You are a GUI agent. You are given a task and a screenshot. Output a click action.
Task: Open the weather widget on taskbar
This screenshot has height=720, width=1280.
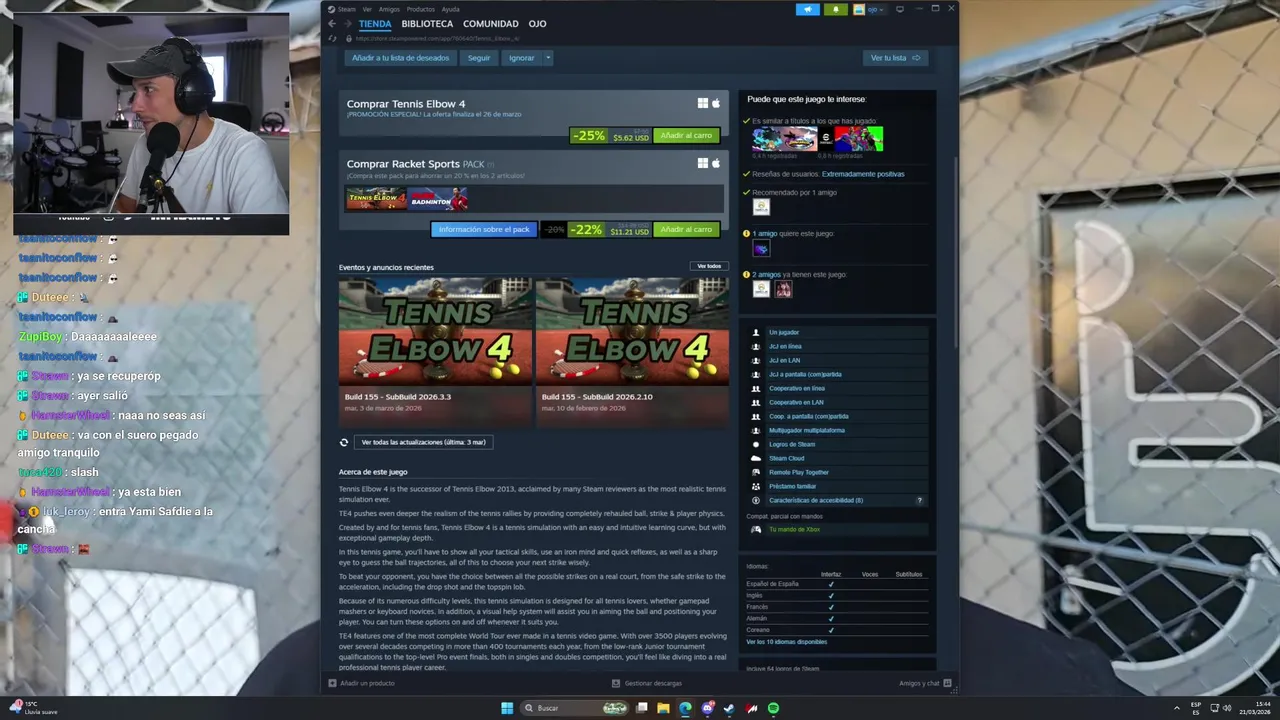(32, 708)
